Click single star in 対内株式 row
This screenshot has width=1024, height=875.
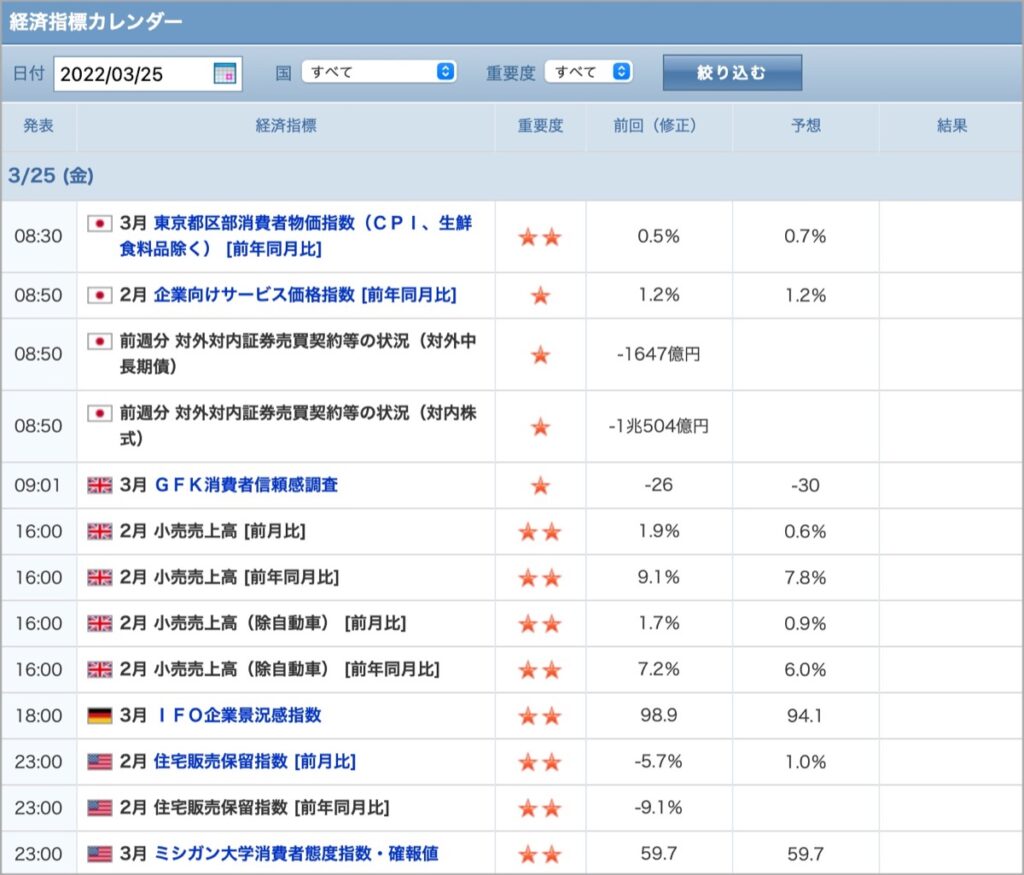540,426
